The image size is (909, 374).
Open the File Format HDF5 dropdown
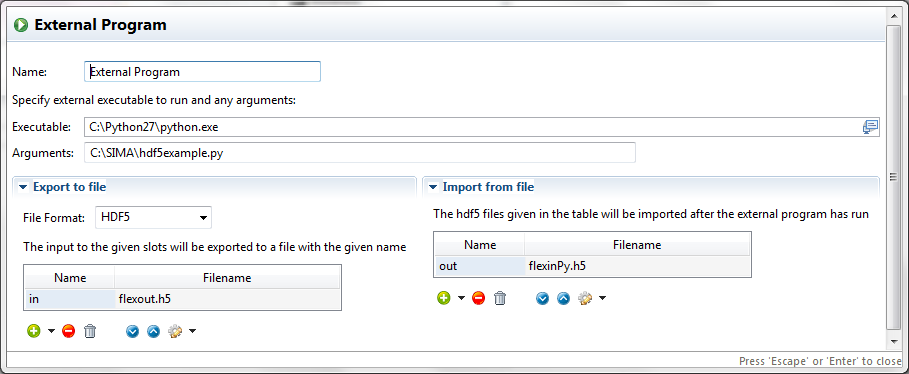[153, 218]
